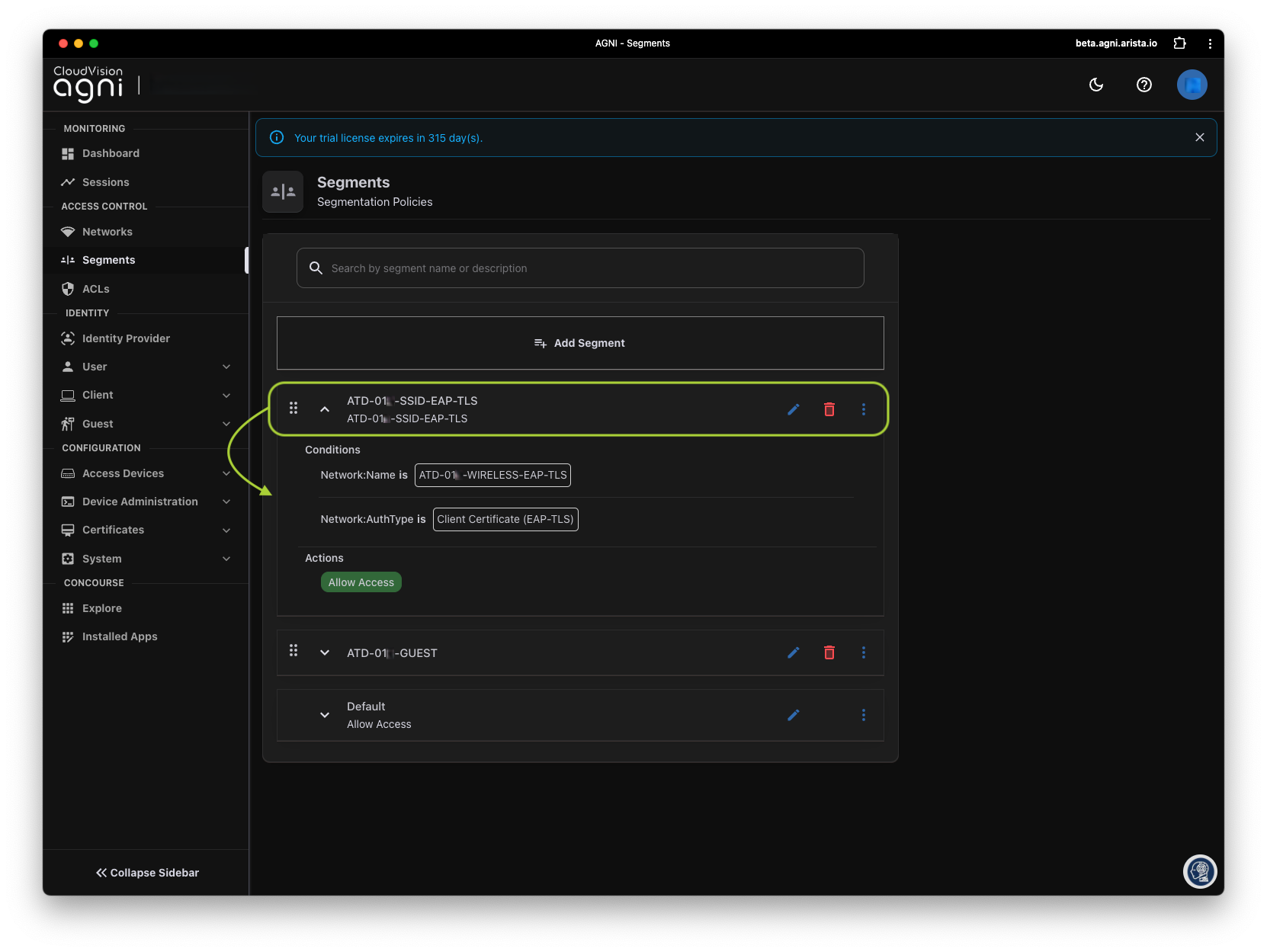The width and height of the screenshot is (1267, 952).
Task: Collapse the sidebar
Action: (x=147, y=873)
